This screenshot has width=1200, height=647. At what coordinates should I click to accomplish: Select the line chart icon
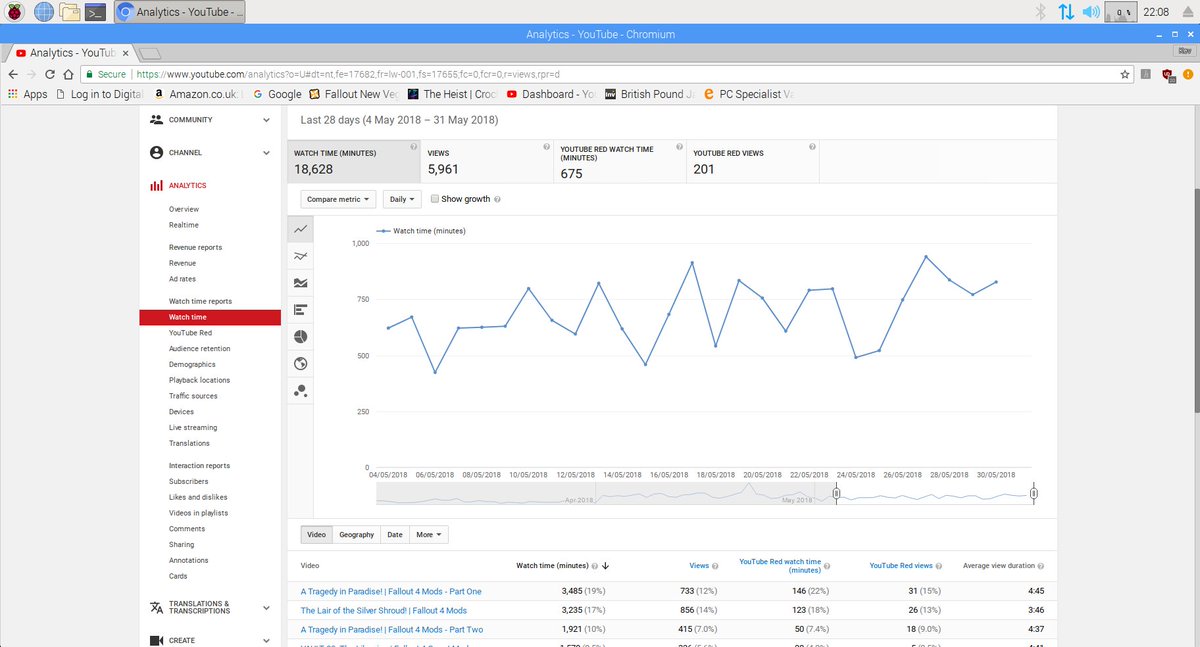[x=300, y=230]
